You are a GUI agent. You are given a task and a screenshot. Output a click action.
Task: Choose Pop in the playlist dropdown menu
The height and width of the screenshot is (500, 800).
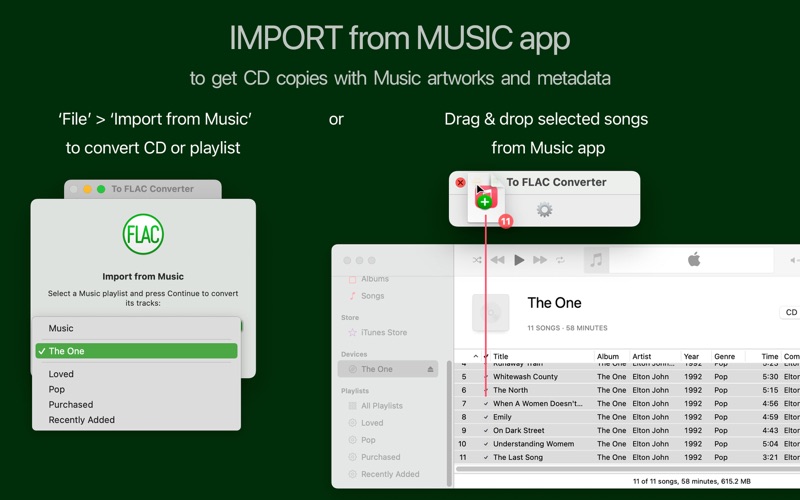click(x=136, y=389)
